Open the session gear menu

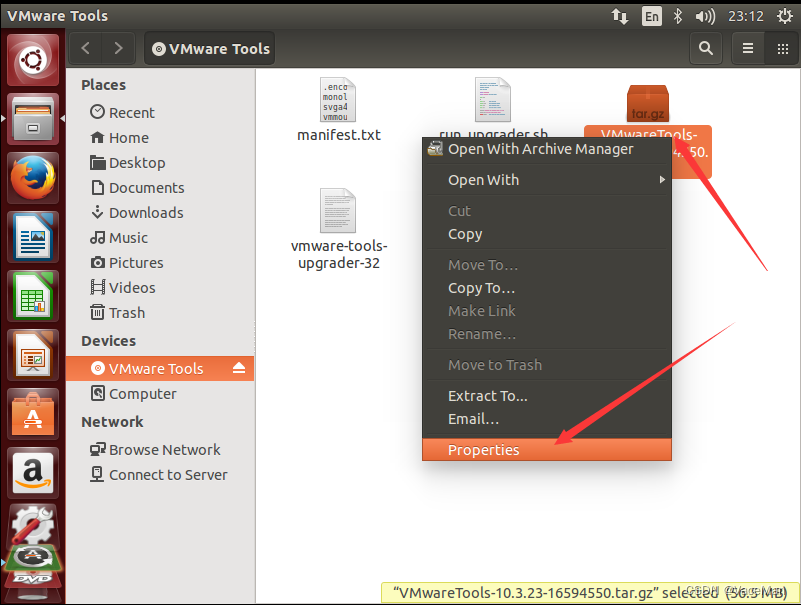click(784, 15)
